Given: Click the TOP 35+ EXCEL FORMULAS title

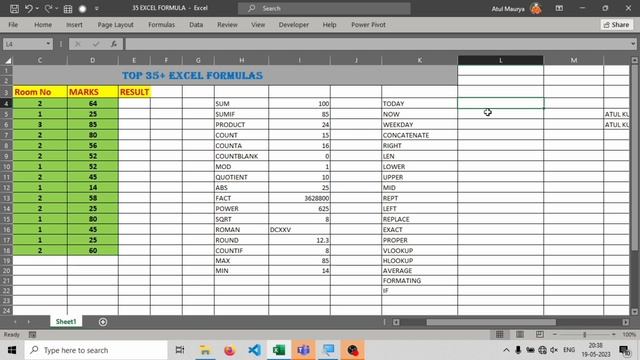Looking at the screenshot, I should pos(192,76).
